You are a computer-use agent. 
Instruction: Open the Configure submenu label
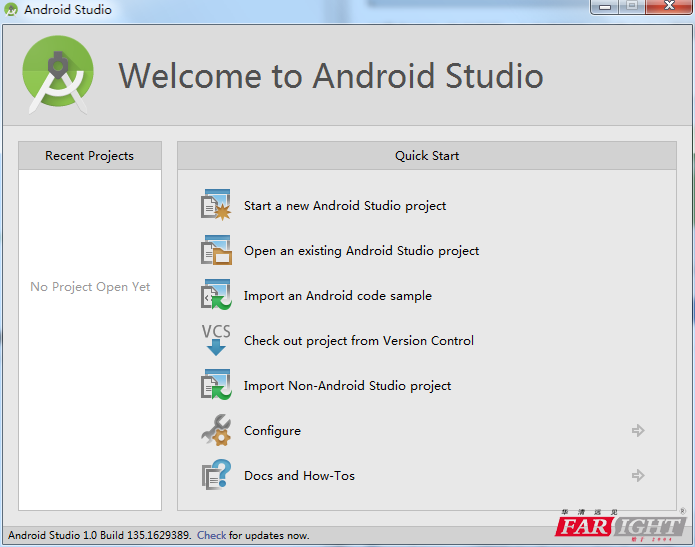[x=272, y=431]
